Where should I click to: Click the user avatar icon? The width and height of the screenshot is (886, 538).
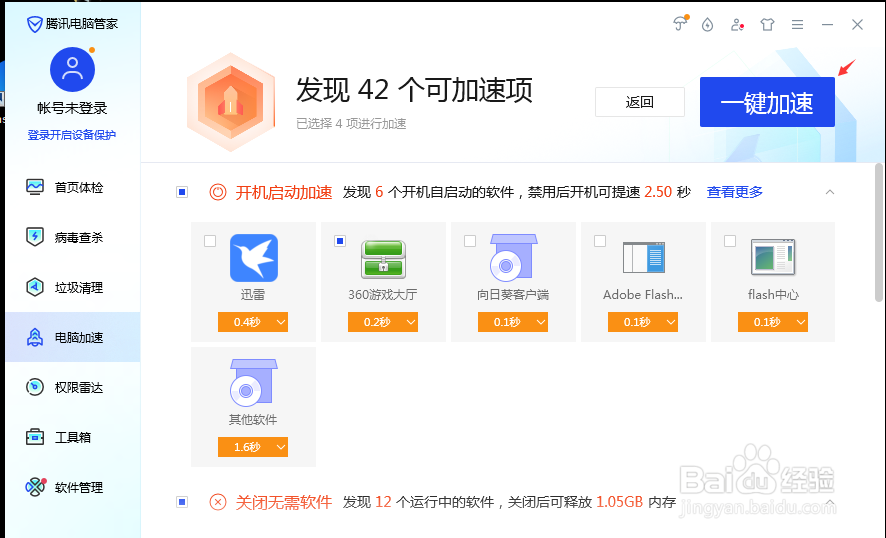pos(72,70)
